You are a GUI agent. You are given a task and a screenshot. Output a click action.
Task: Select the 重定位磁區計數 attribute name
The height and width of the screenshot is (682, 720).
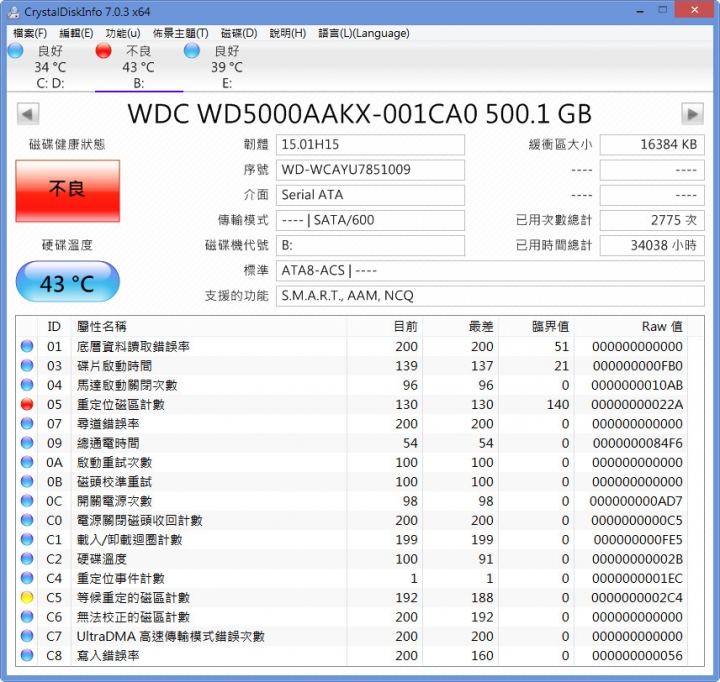[120, 405]
